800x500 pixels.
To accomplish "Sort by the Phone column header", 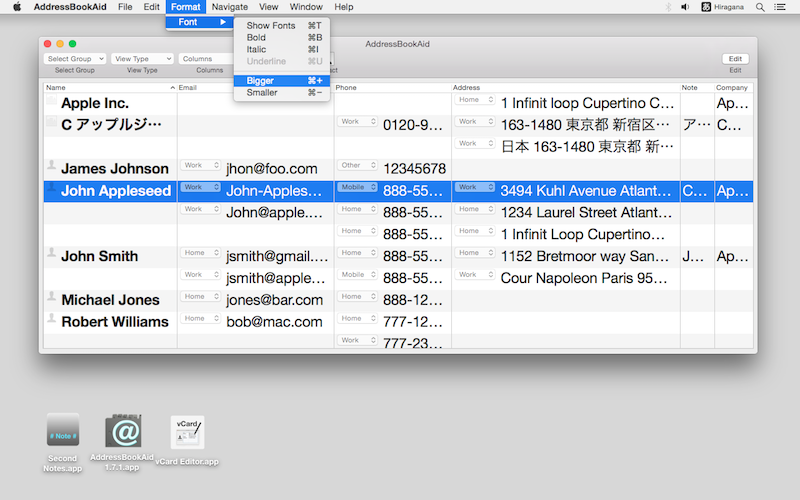I will (x=392, y=88).
